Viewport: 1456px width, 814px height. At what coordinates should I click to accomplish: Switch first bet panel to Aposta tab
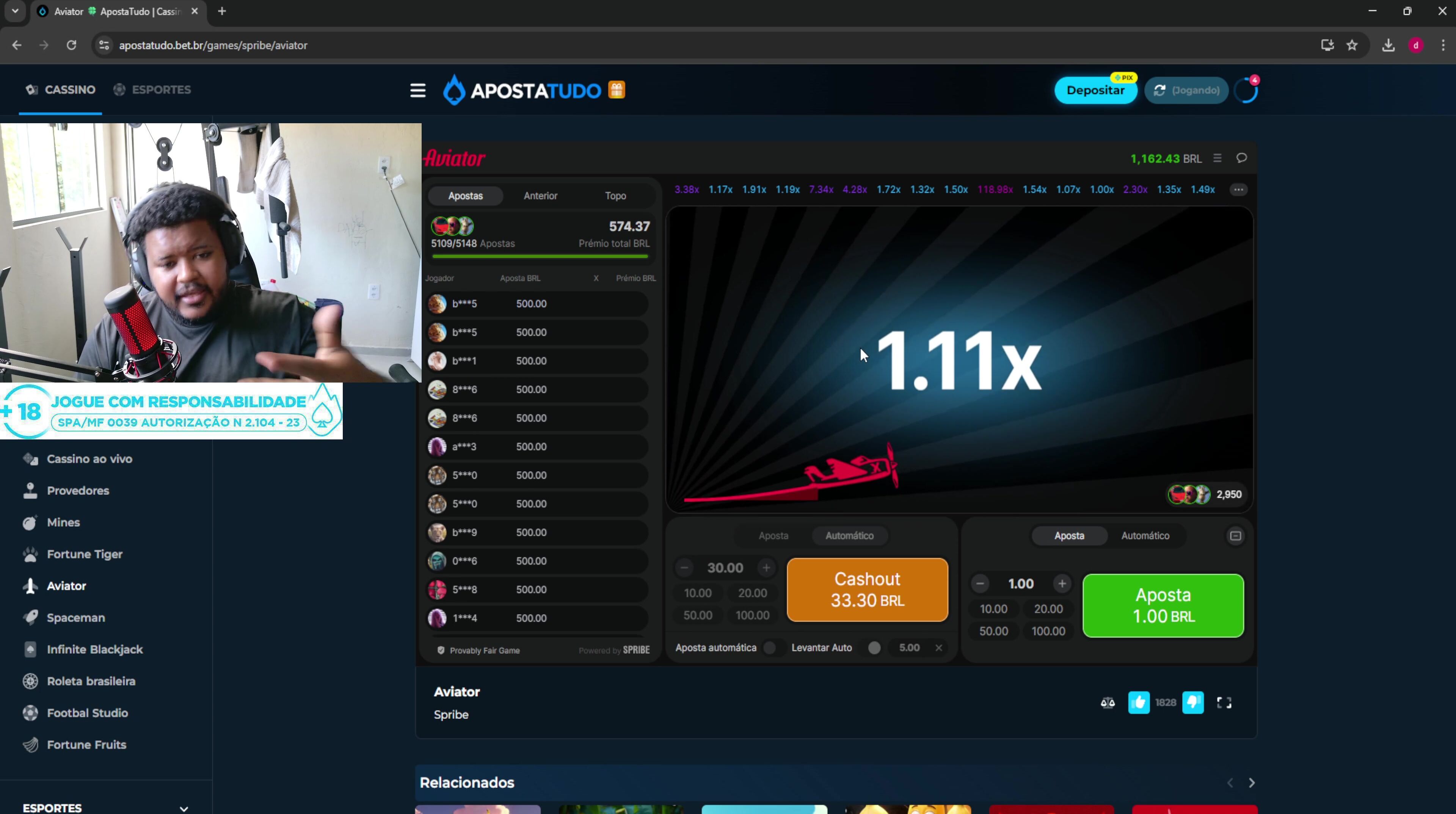pyautogui.click(x=773, y=536)
